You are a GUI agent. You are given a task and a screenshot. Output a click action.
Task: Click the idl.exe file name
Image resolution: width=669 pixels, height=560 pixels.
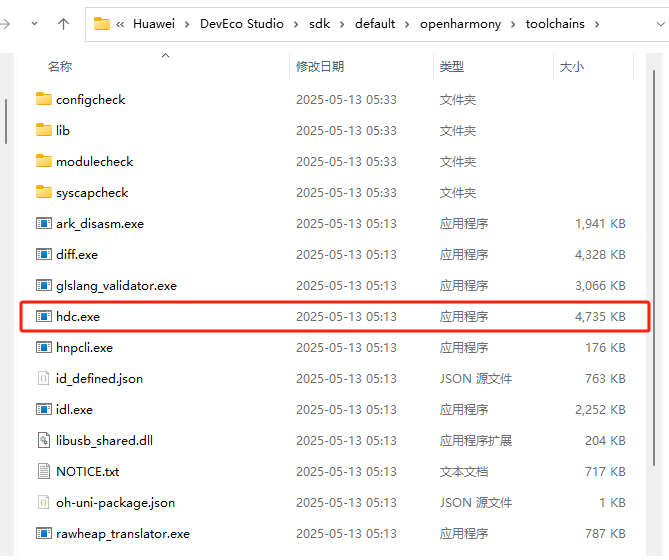click(74, 409)
